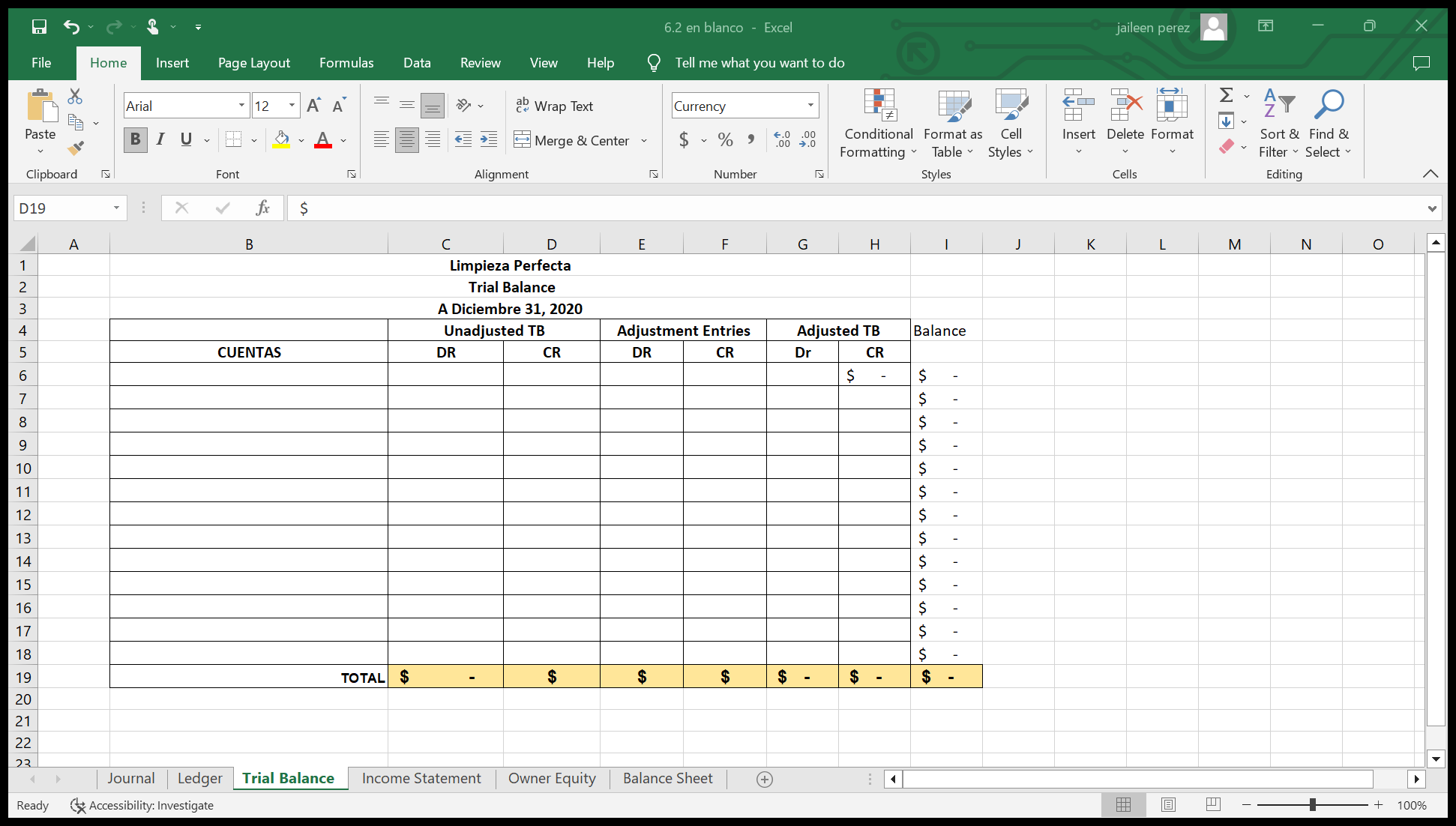
Task: Save the workbook with the Save icon
Action: point(39,27)
